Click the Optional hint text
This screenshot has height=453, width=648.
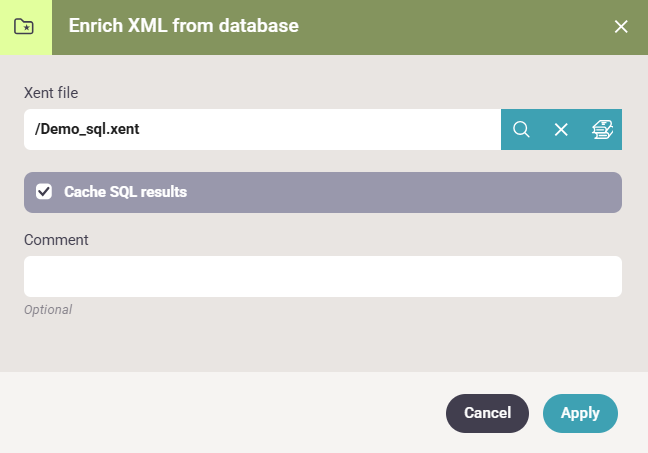click(x=48, y=310)
